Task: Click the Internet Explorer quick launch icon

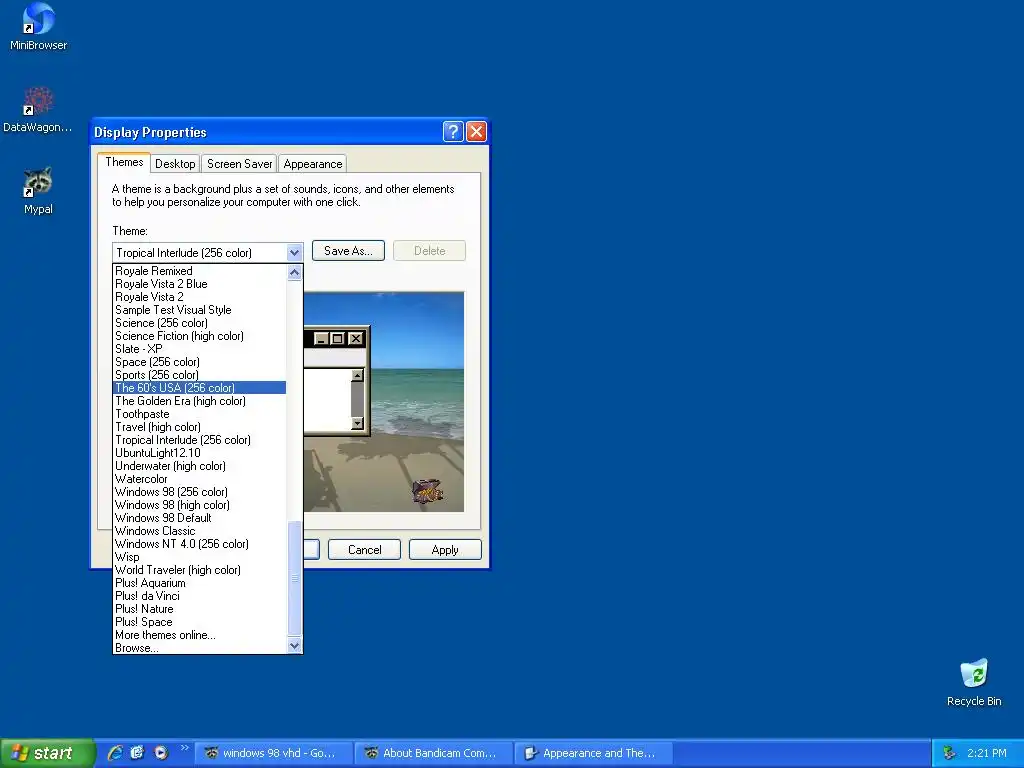Action: click(x=115, y=753)
